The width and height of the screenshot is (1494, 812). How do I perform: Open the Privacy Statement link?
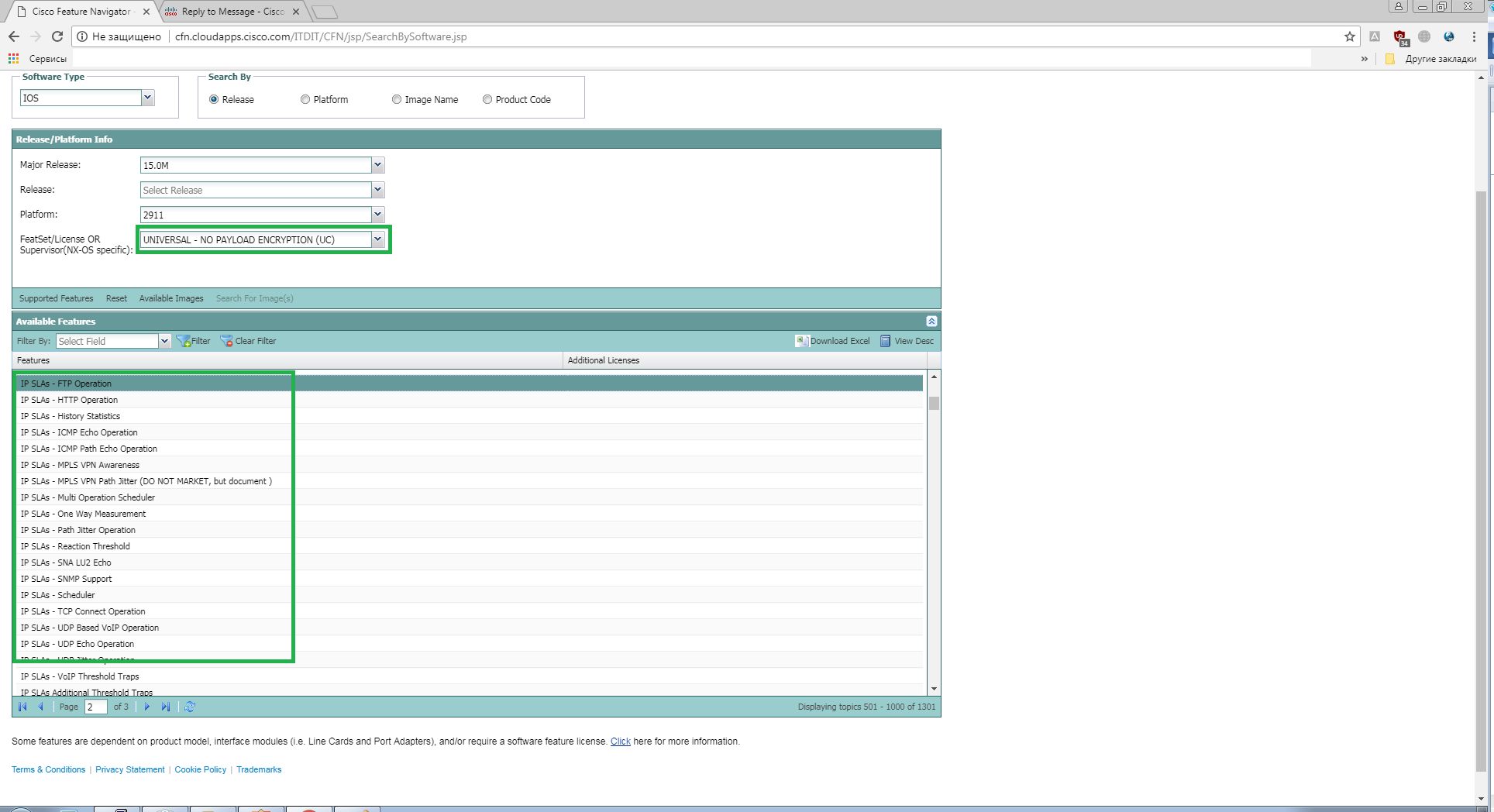tap(129, 769)
